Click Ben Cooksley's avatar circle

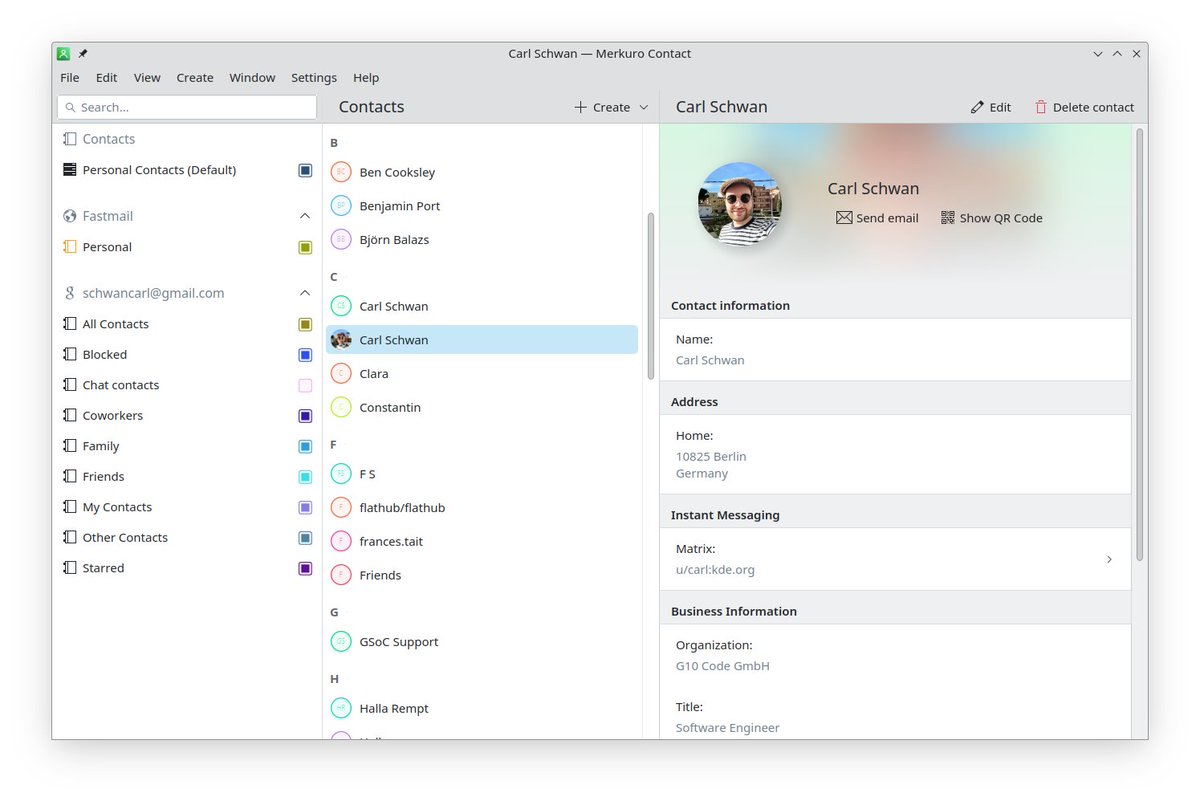[x=341, y=172]
